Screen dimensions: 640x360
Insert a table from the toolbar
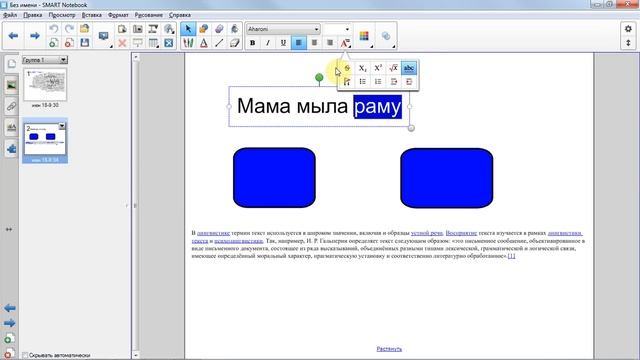[153, 43]
